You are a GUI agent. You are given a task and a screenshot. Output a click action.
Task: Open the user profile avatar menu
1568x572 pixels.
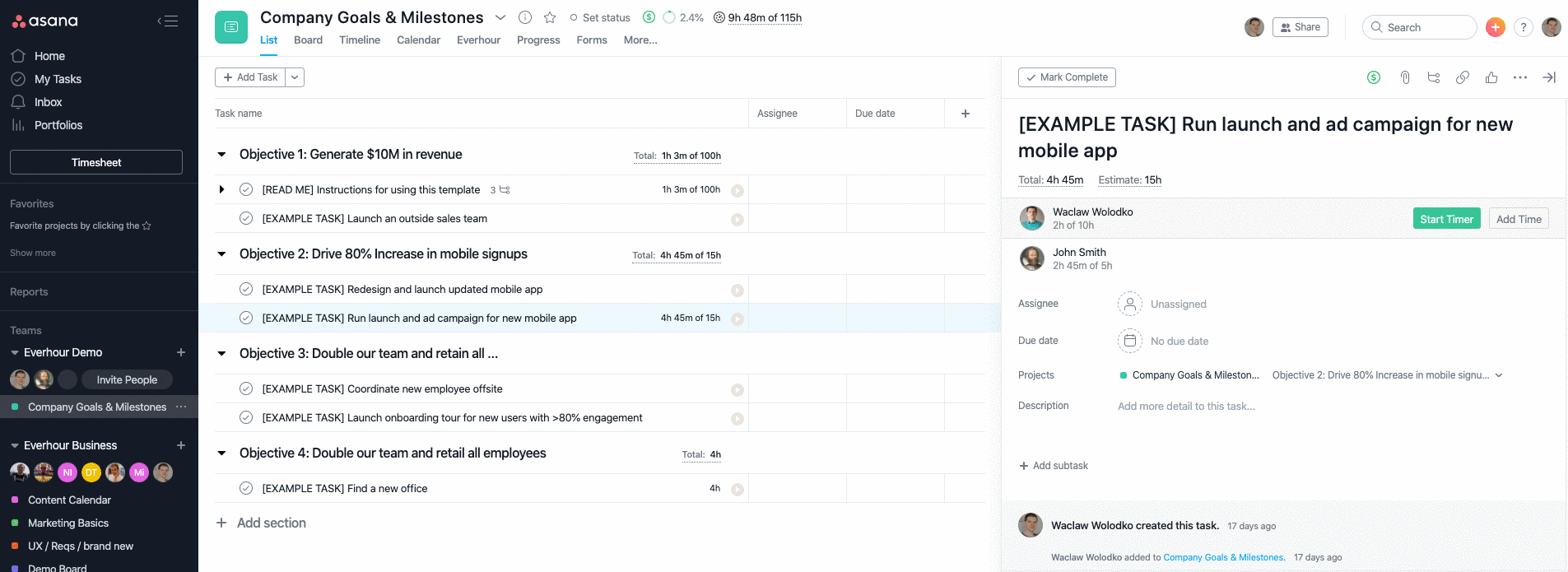1552,27
